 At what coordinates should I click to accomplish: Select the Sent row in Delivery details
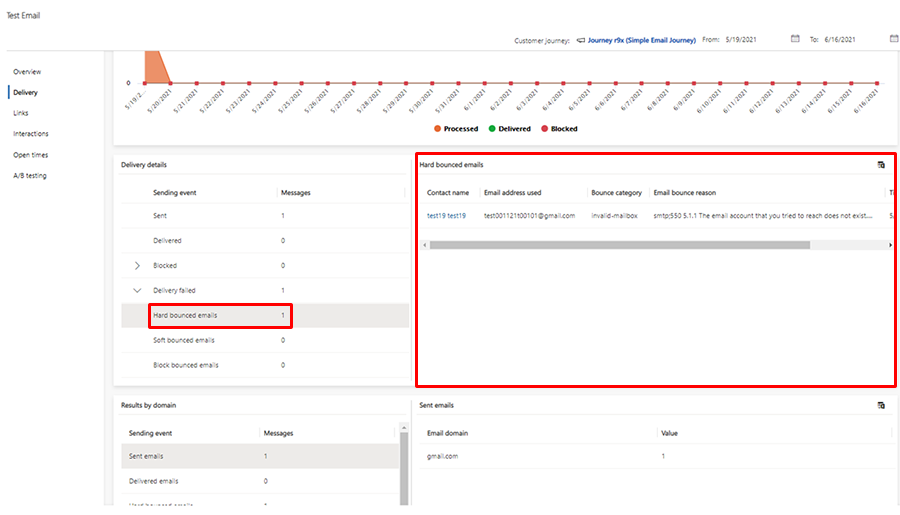pos(265,216)
